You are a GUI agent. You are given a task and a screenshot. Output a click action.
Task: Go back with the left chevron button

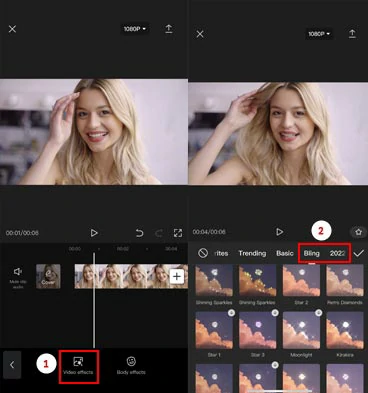[12, 365]
